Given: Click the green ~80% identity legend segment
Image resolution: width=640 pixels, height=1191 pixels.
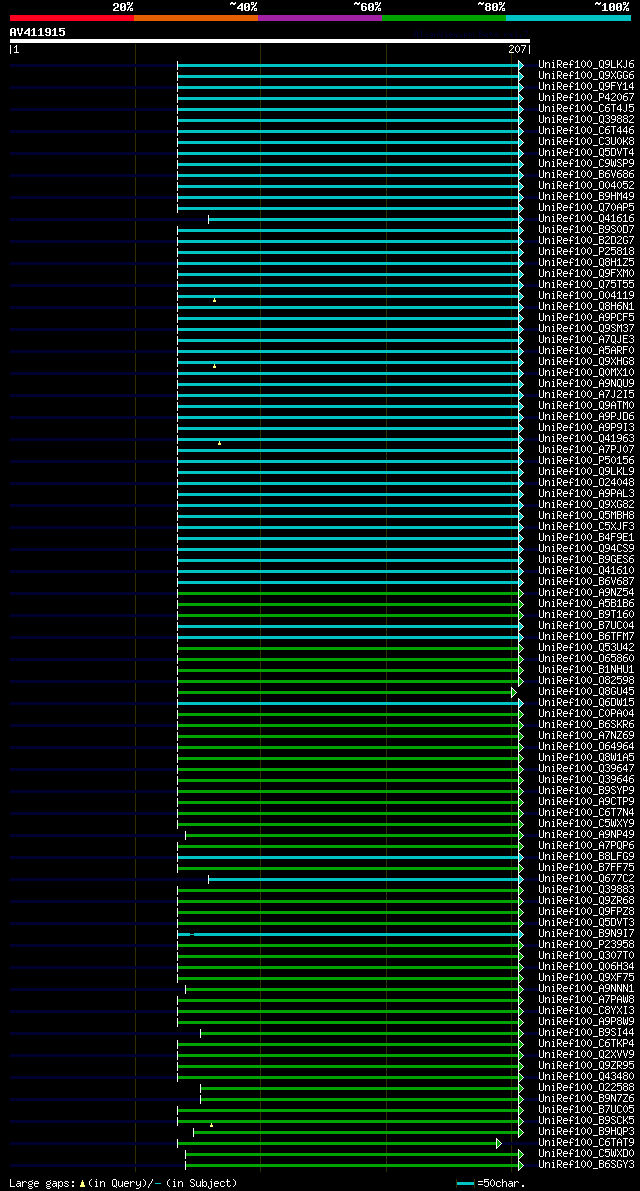Looking at the screenshot, I should [x=444, y=17].
